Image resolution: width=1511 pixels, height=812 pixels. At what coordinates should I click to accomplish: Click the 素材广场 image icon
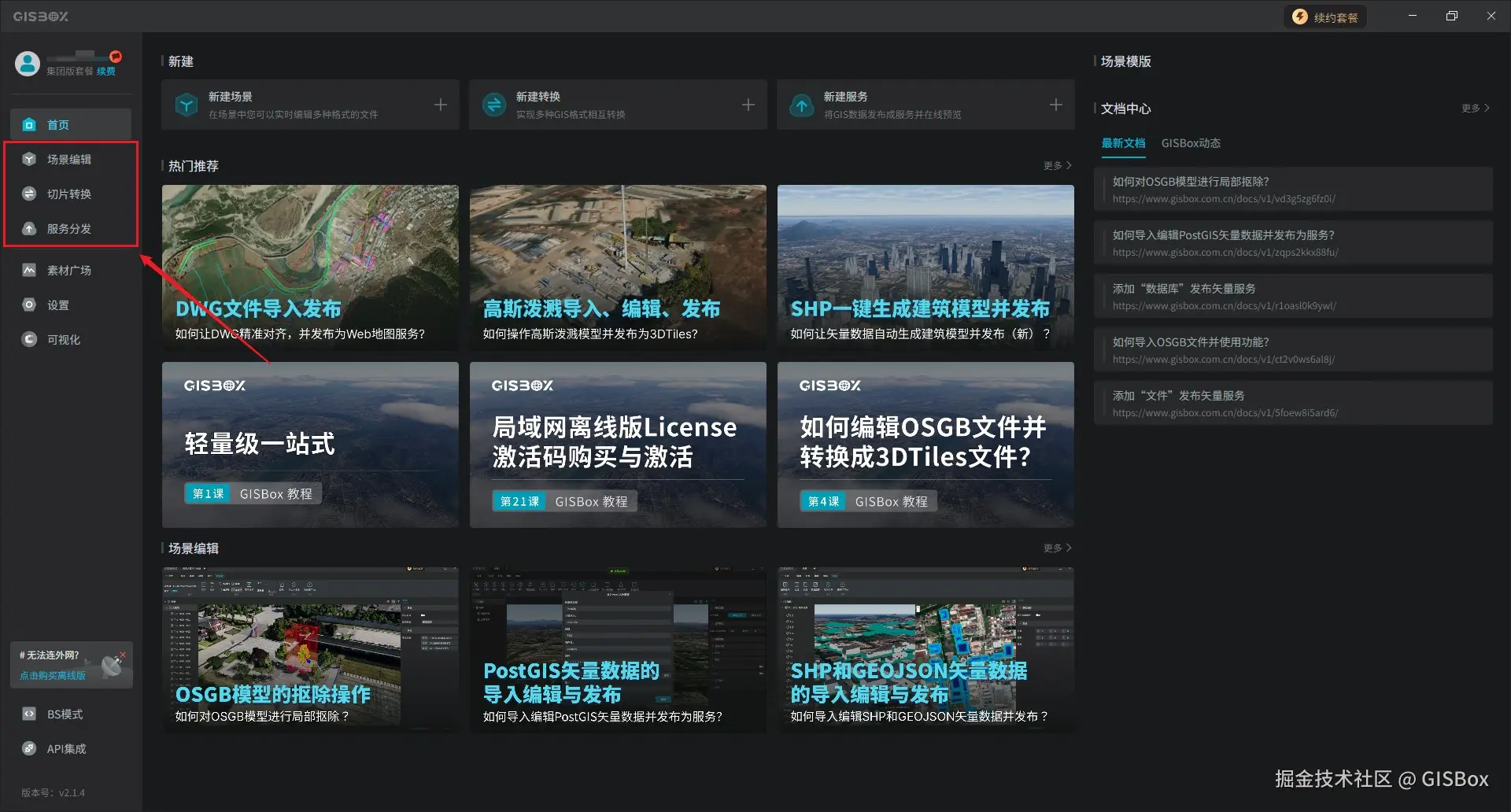tap(29, 270)
